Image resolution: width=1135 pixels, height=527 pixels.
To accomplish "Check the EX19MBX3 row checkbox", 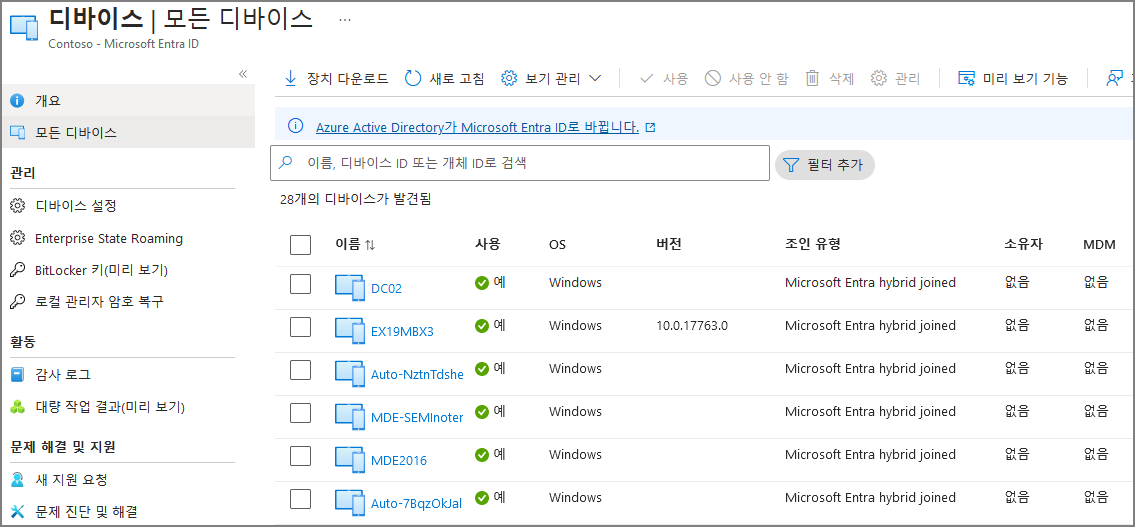I will point(300,327).
